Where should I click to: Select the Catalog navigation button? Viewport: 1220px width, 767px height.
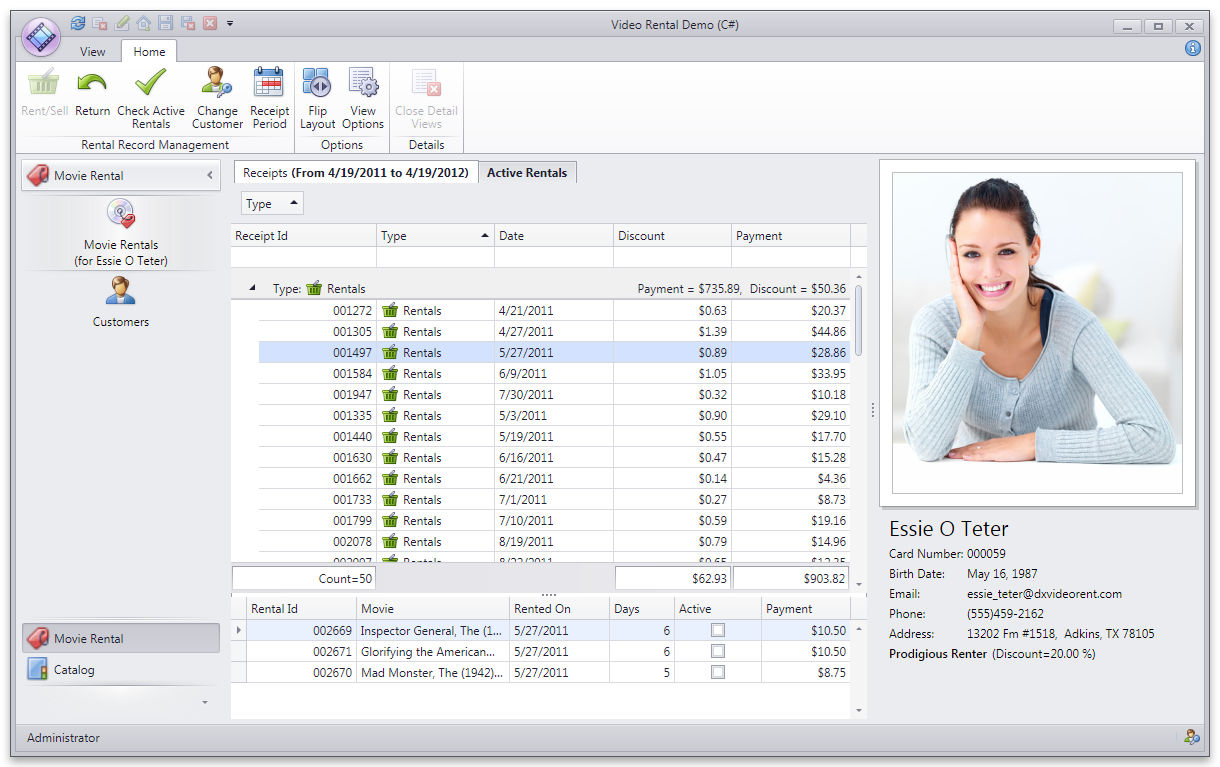(x=74, y=670)
